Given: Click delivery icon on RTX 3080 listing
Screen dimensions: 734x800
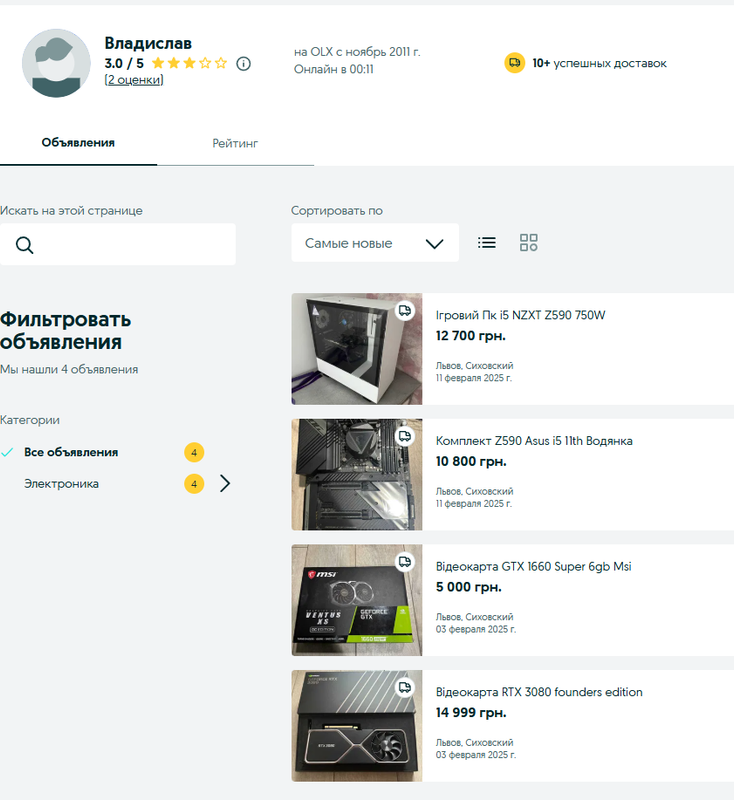Looking at the screenshot, I should (405, 687).
